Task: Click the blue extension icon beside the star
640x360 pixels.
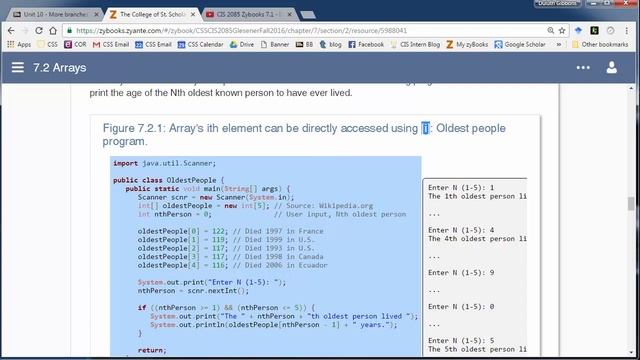Action: click(578, 31)
